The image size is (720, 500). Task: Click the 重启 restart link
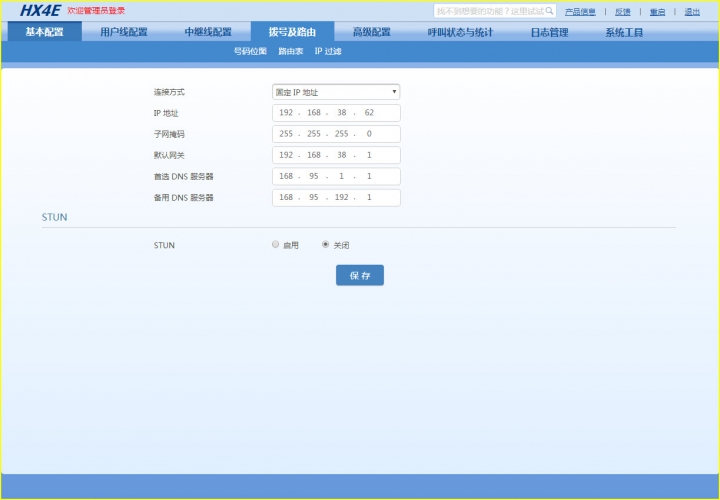pos(657,12)
